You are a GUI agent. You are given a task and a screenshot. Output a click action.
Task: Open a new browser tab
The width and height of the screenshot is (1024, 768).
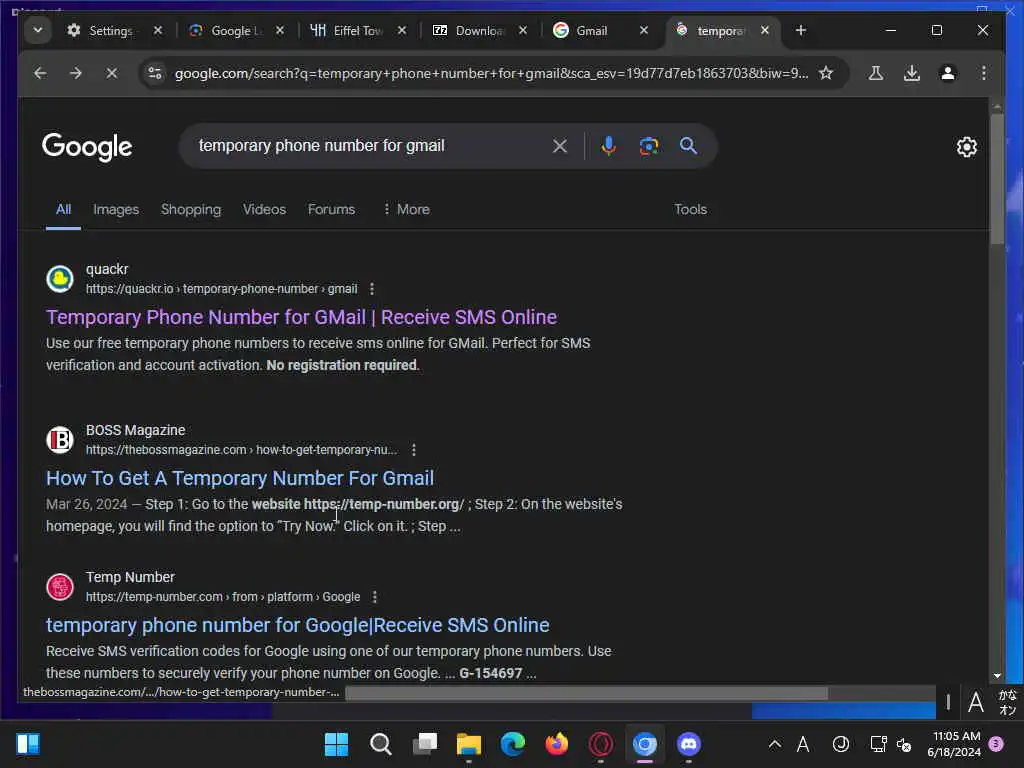(x=801, y=31)
